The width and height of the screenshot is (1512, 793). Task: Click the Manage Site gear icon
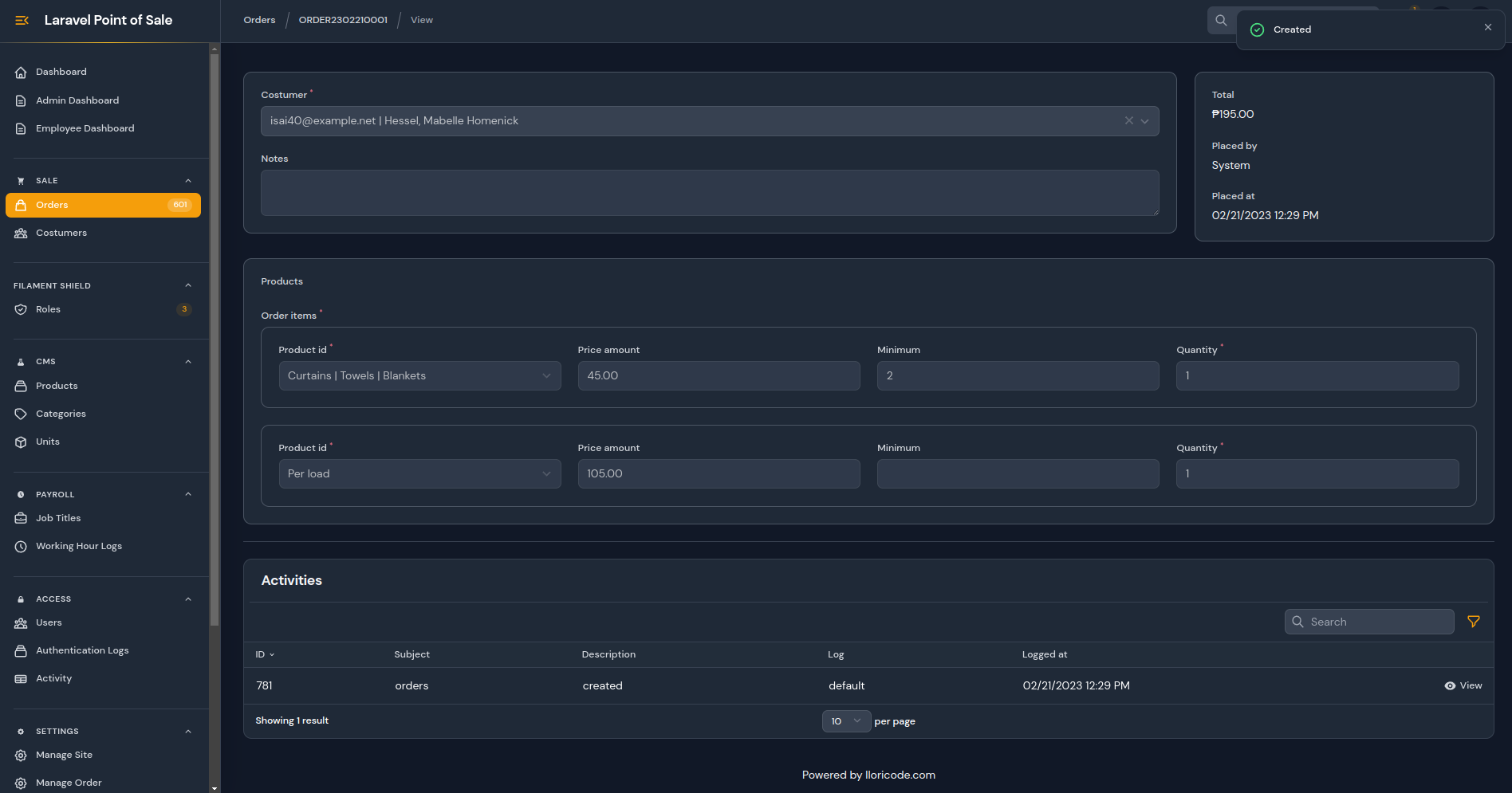tap(21, 755)
